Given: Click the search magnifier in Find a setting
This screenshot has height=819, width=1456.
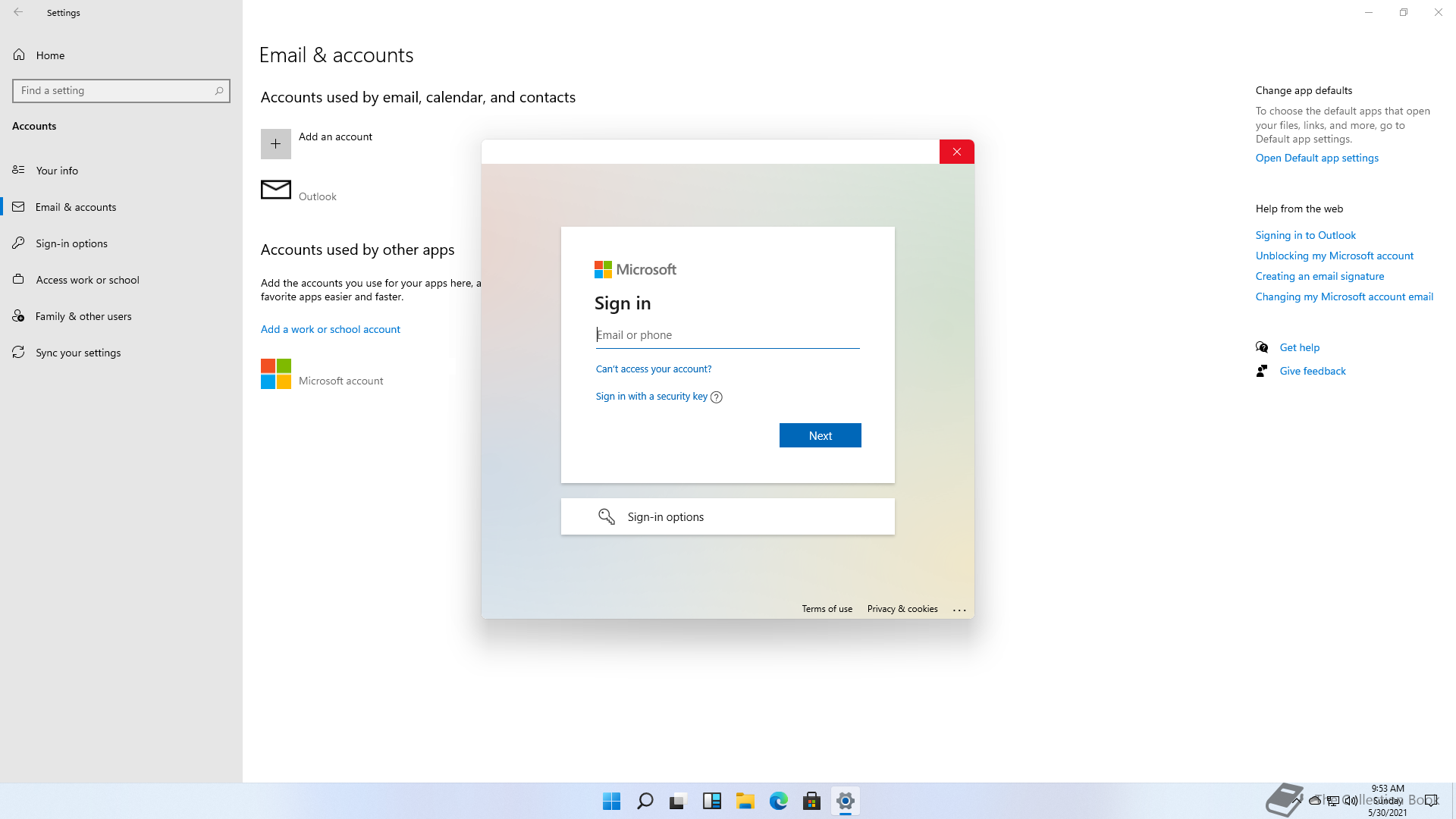Looking at the screenshot, I should pyautogui.click(x=219, y=91).
